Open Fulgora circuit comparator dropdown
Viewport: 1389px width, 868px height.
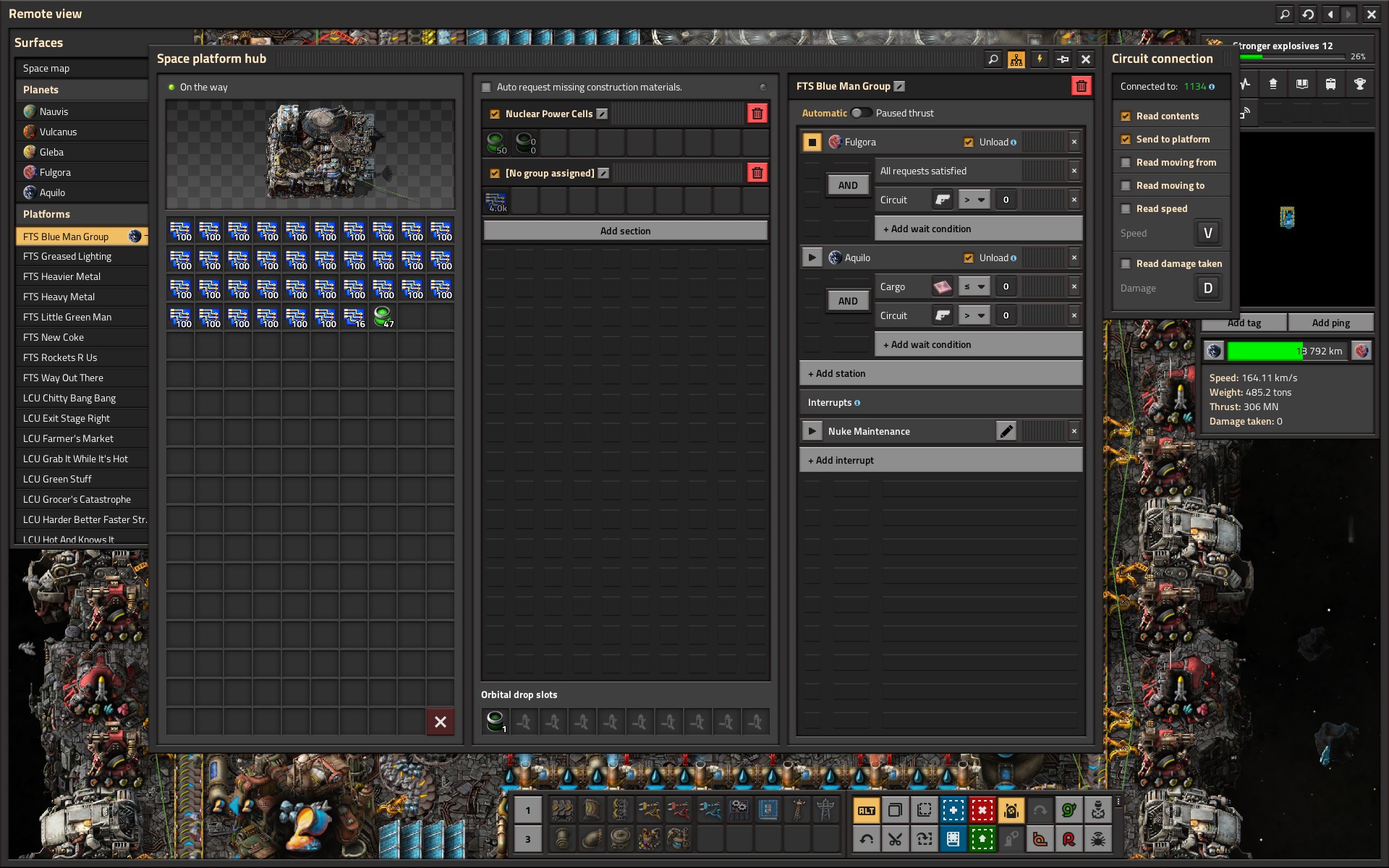tap(974, 200)
